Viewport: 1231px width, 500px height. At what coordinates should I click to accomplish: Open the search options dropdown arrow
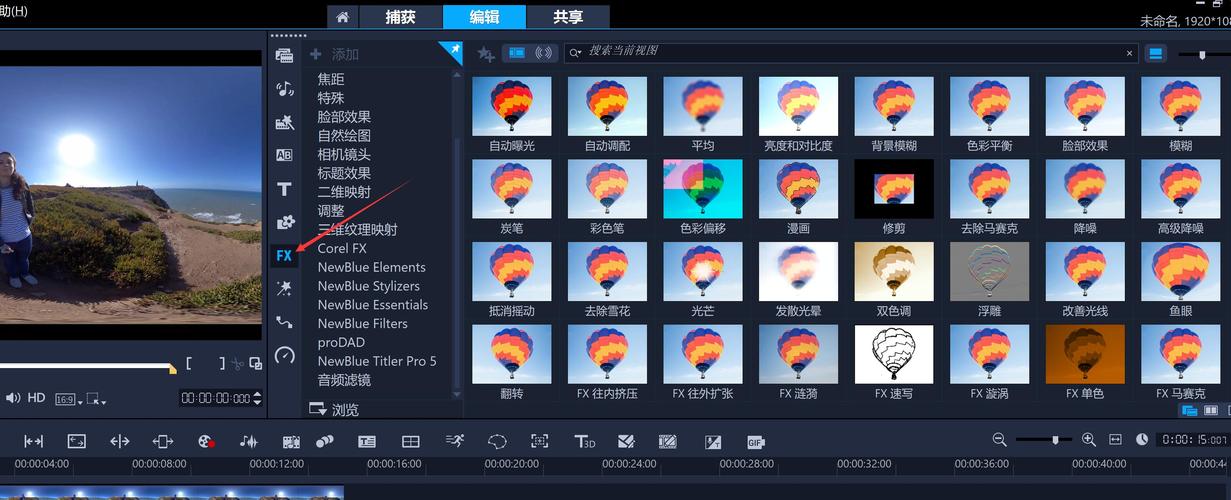575,53
